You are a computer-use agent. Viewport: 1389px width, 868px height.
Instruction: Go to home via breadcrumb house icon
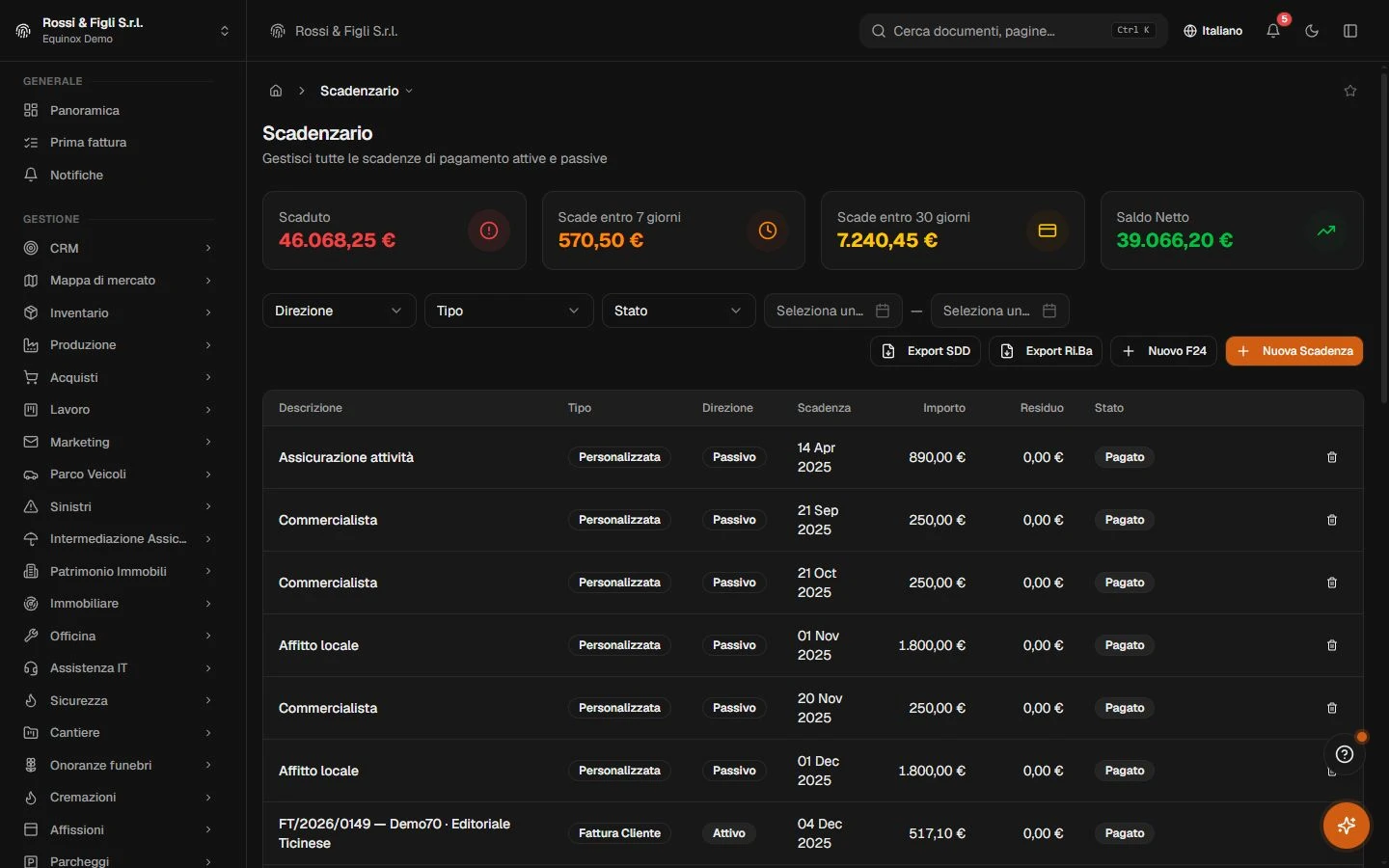(x=276, y=91)
